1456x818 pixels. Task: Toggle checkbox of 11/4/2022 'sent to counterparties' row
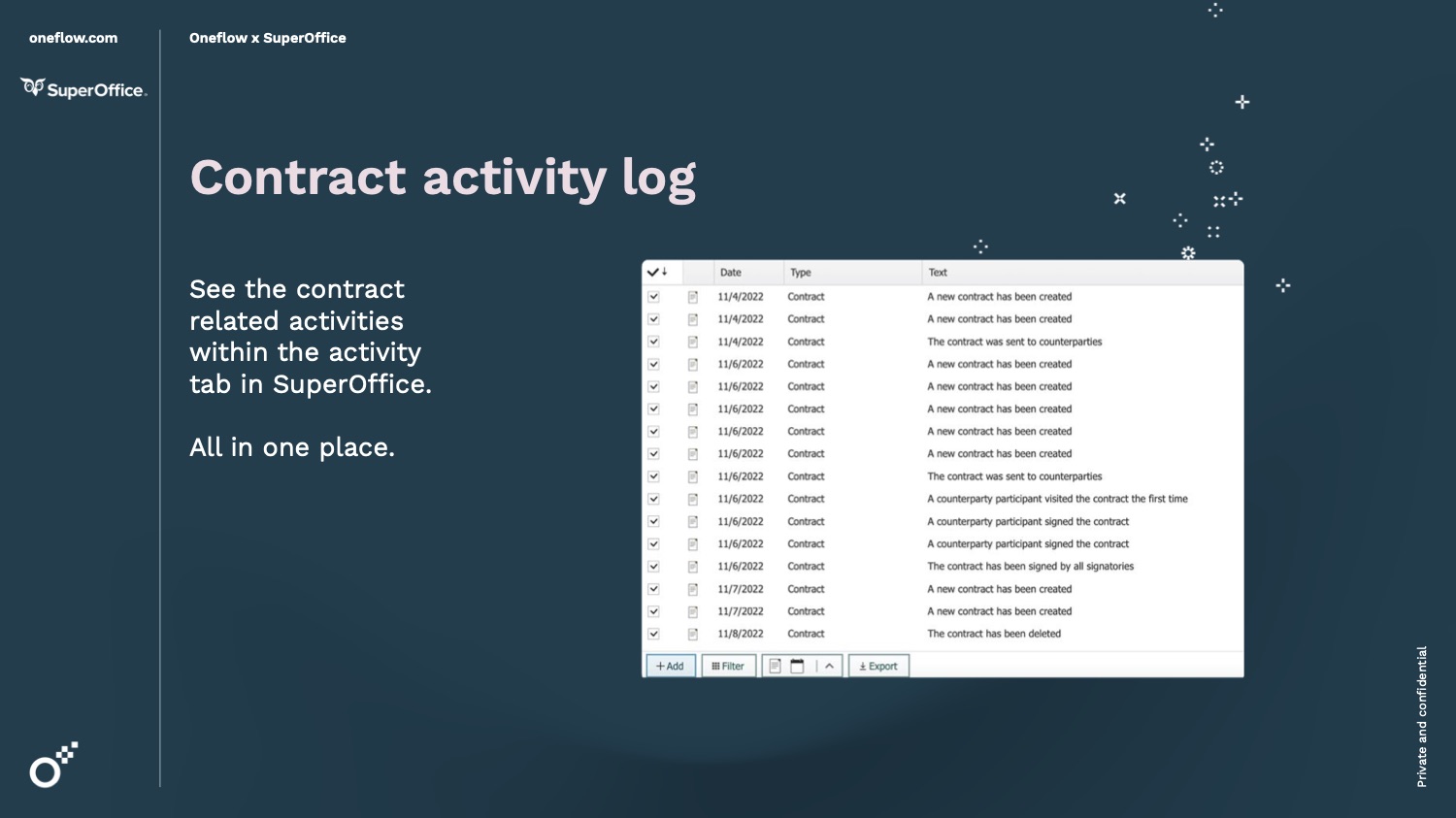click(x=653, y=343)
